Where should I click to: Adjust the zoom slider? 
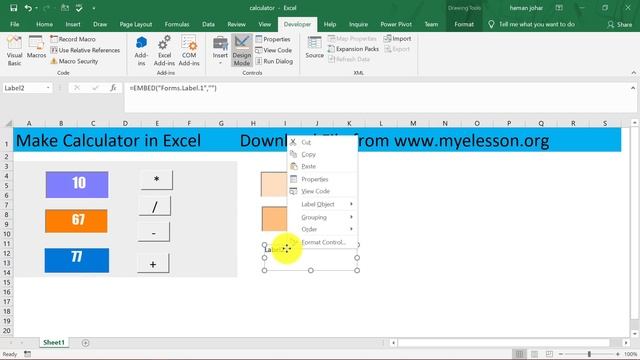click(x=589, y=354)
